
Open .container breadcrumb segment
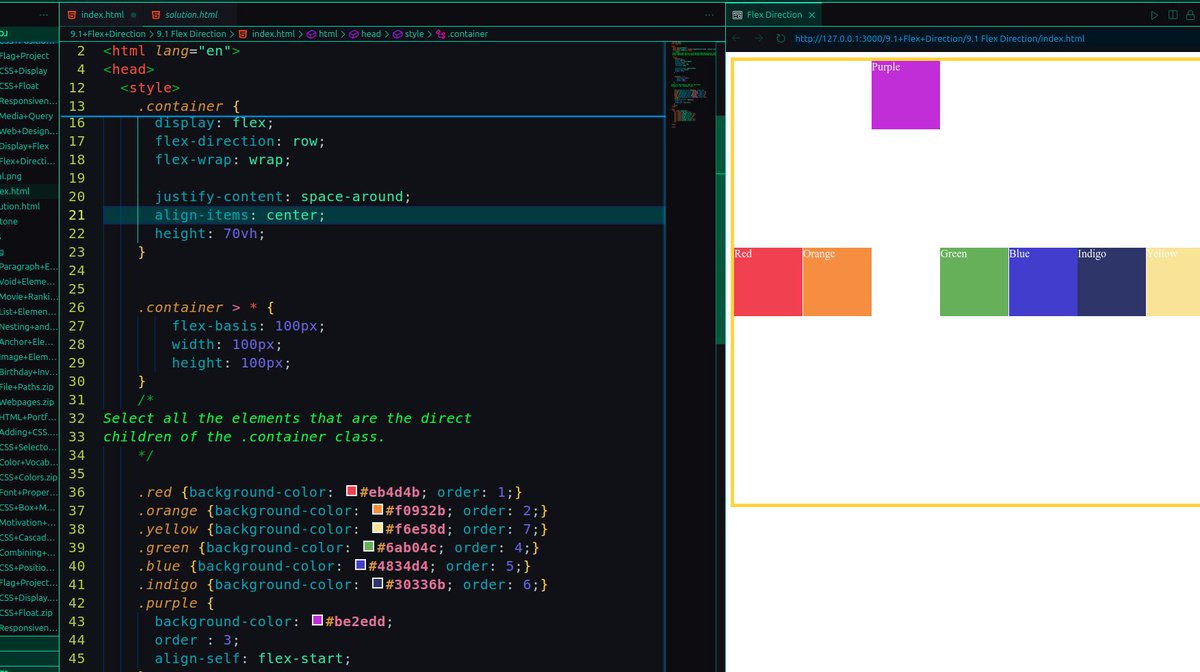point(468,34)
